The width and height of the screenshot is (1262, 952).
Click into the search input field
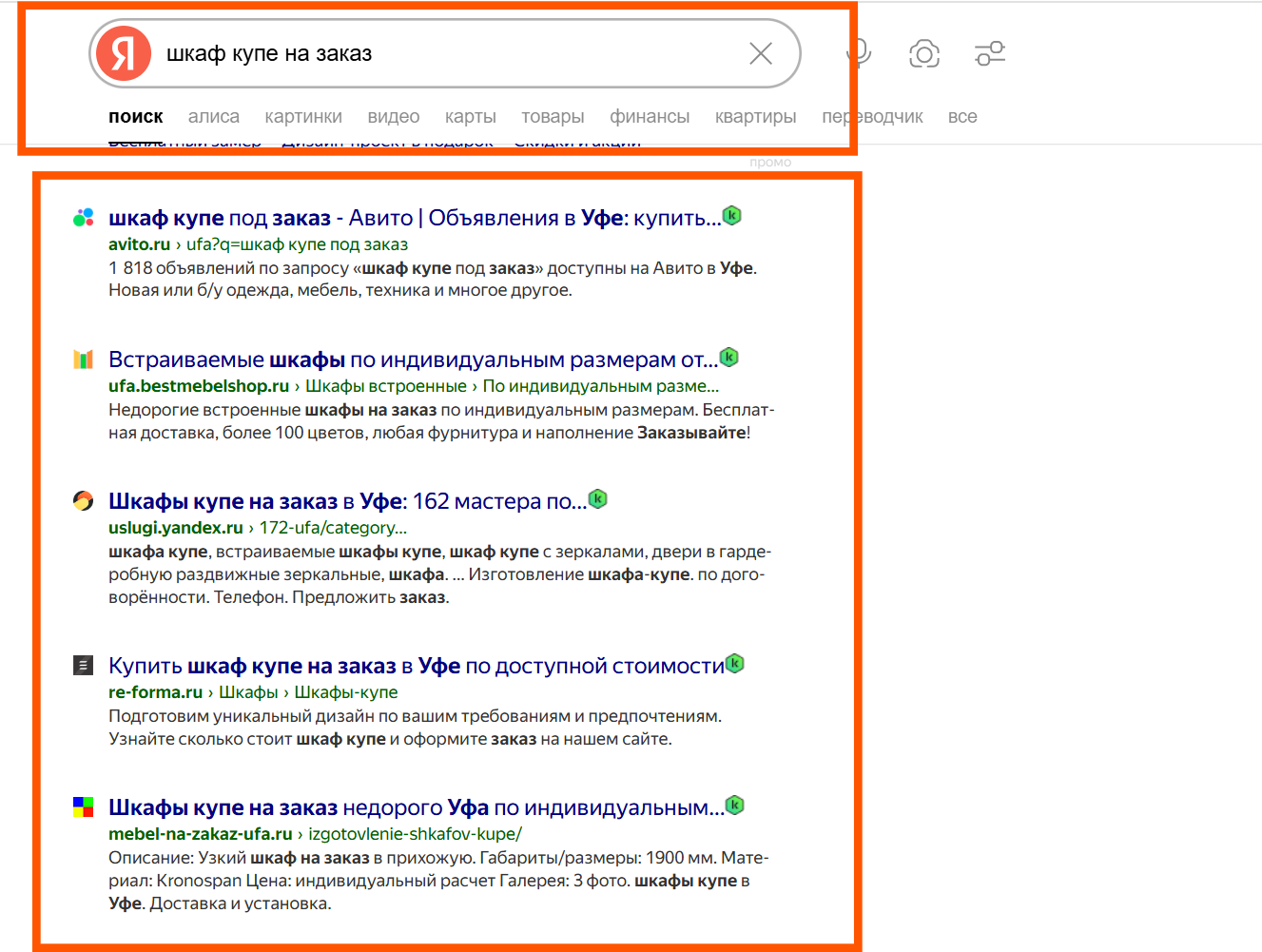(x=447, y=53)
